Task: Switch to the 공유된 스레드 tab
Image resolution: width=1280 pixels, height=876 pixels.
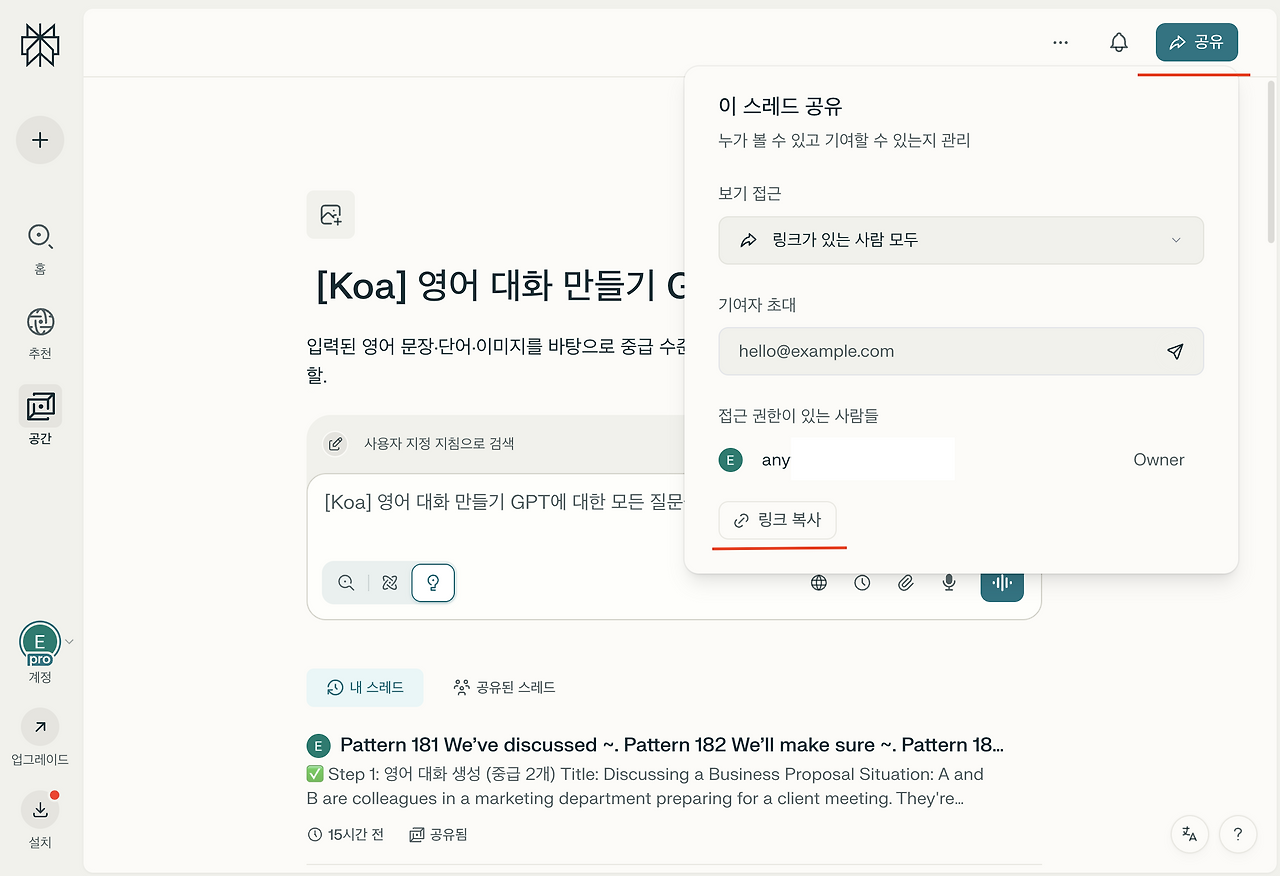Action: 504,687
